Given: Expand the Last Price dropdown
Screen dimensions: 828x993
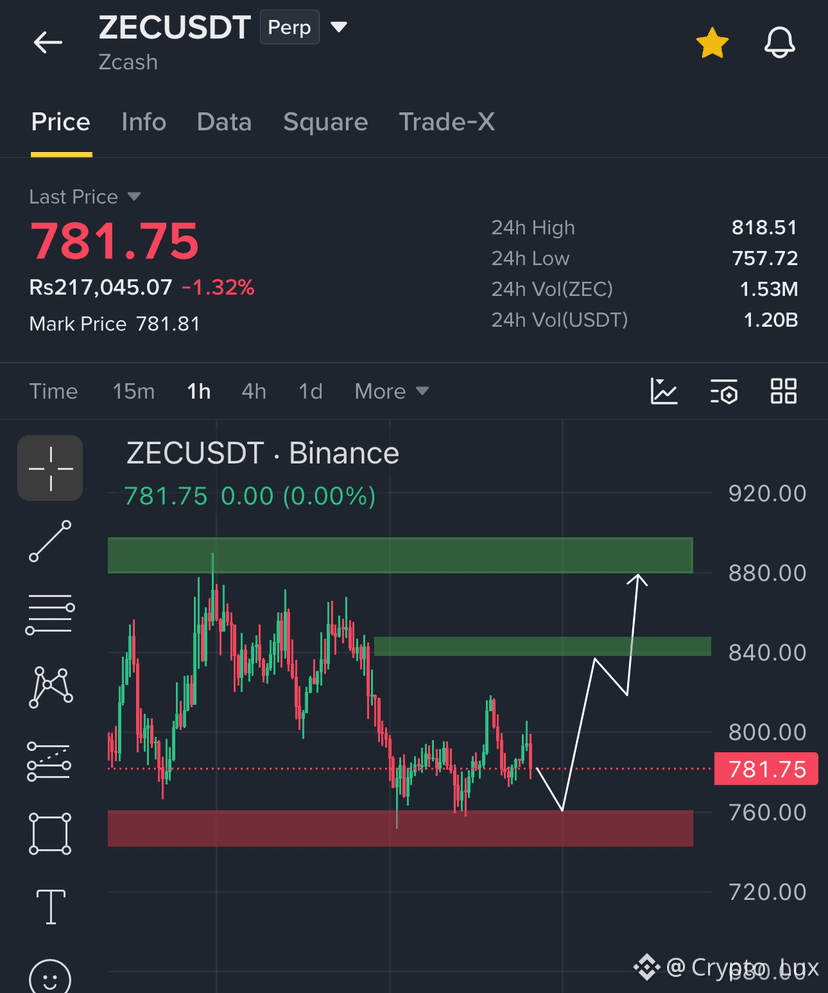Looking at the screenshot, I should tap(85, 197).
